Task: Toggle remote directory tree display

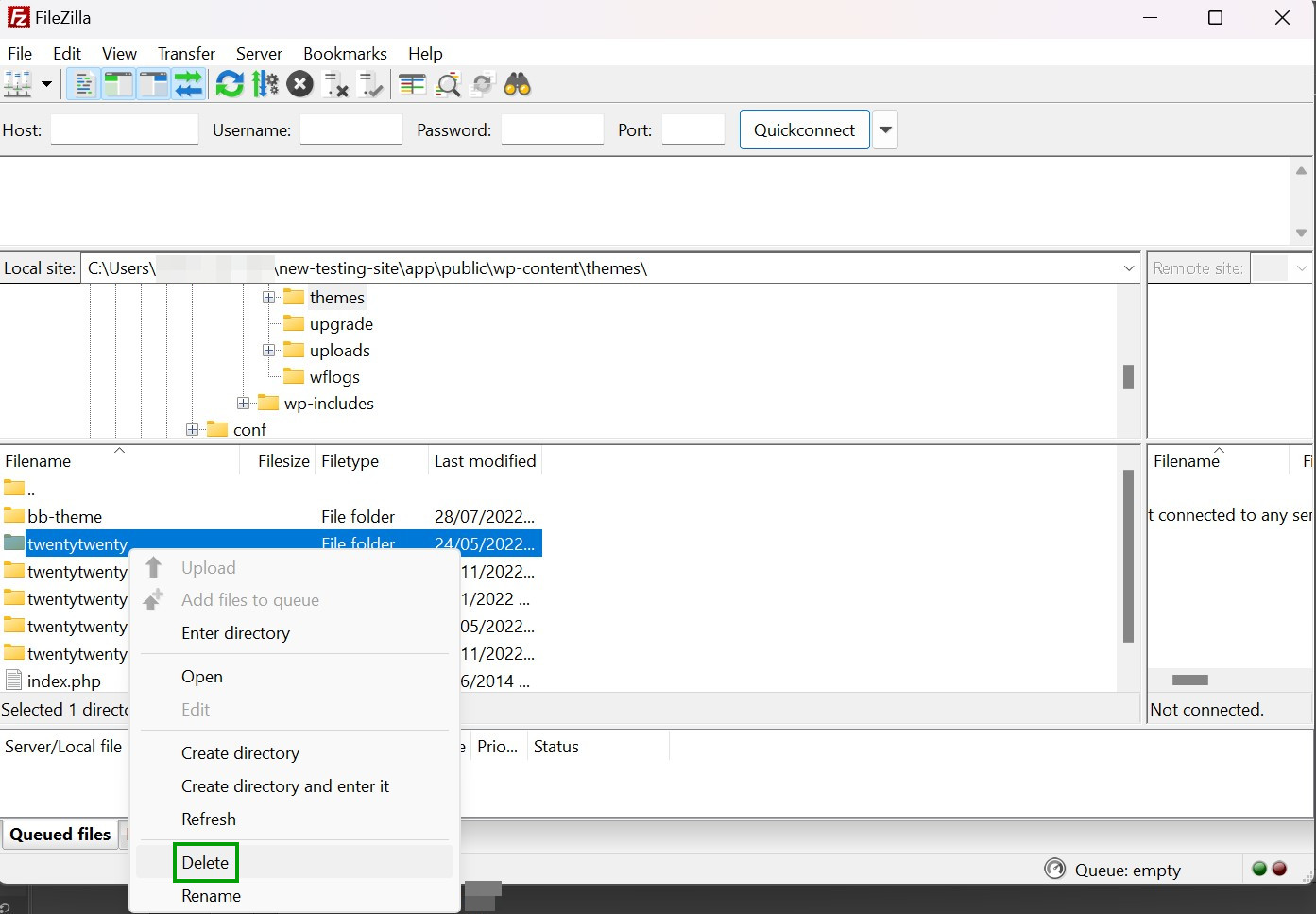Action: [x=153, y=84]
